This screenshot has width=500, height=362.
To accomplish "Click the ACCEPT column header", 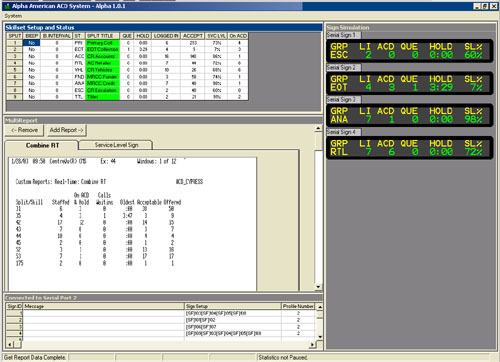I will tap(193, 36).
